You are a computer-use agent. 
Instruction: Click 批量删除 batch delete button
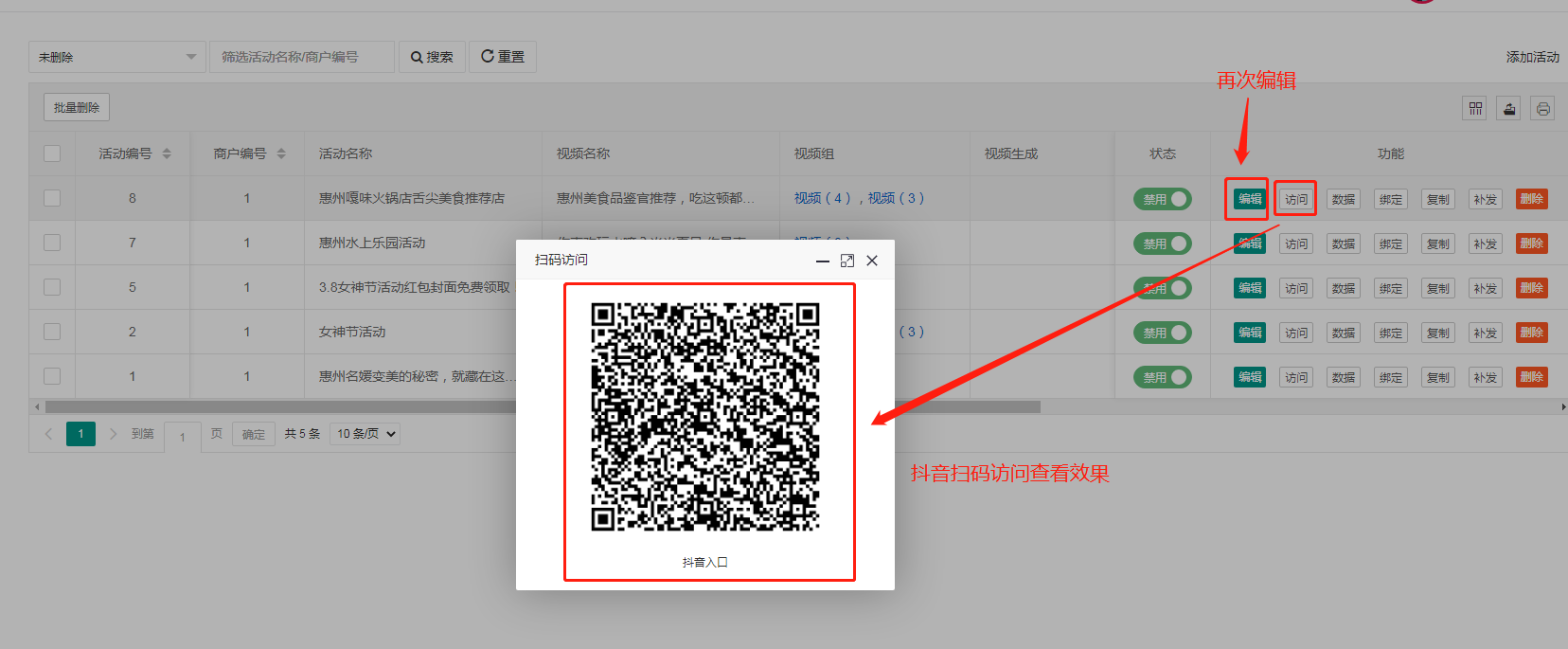[77, 108]
